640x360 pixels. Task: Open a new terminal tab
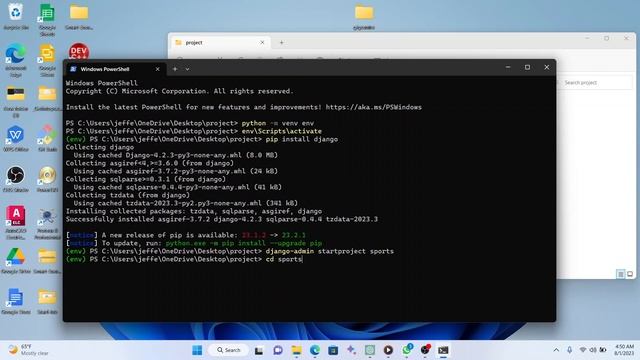[175, 69]
